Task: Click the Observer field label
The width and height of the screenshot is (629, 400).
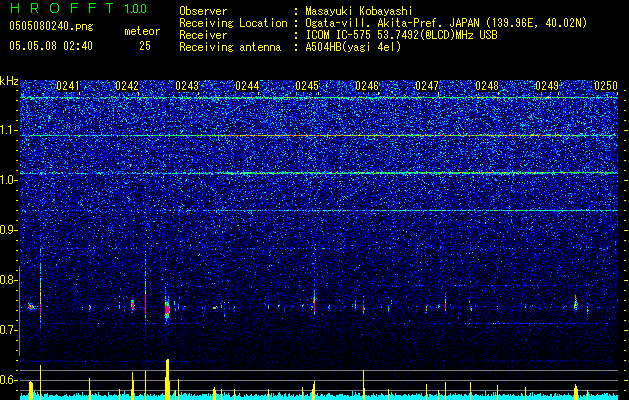Action: pos(203,11)
